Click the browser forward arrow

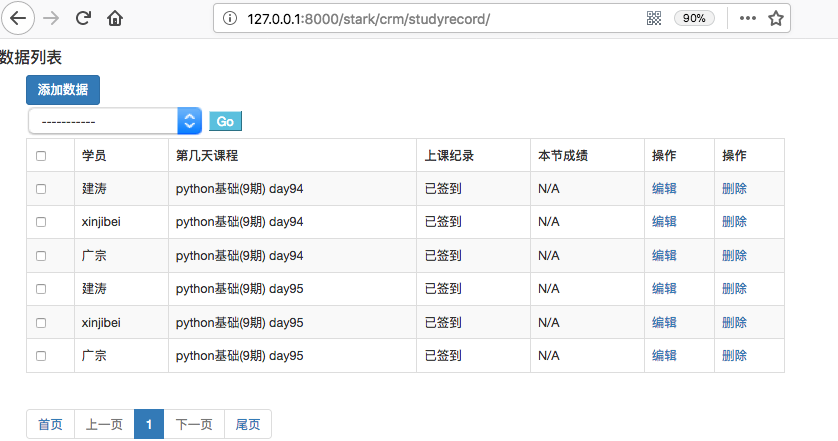(x=51, y=18)
